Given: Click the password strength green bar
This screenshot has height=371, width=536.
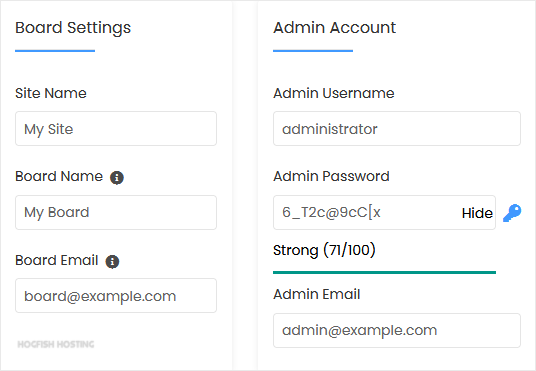Looking at the screenshot, I should tap(384, 272).
